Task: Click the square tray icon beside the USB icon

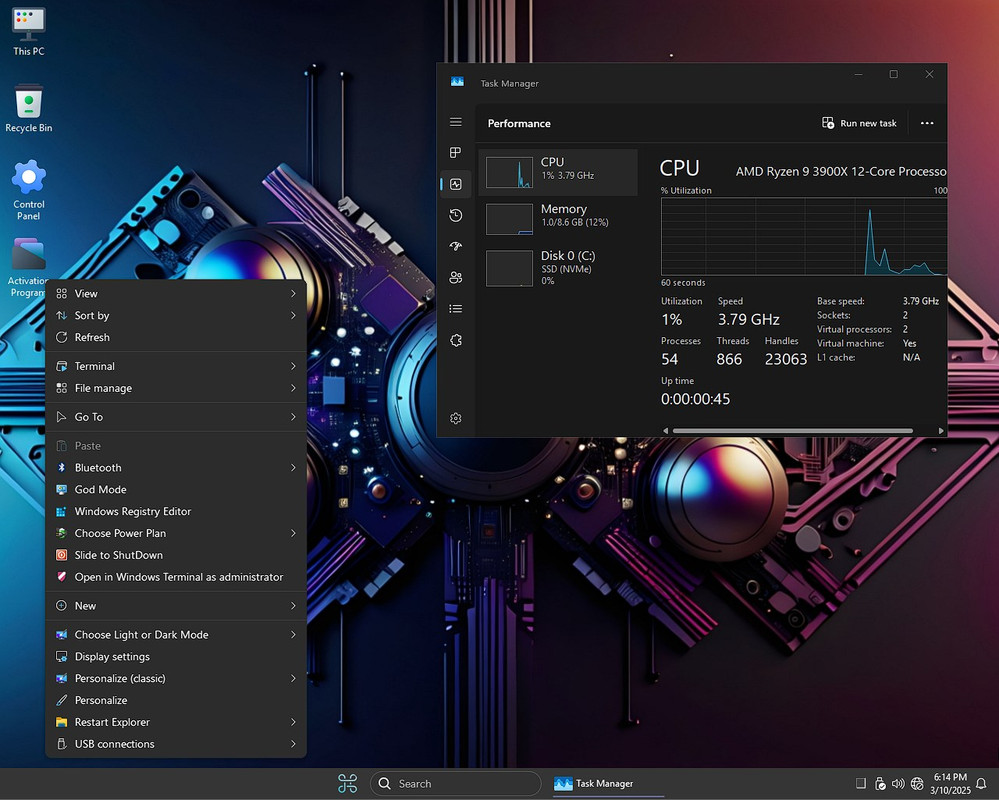Action: (861, 783)
